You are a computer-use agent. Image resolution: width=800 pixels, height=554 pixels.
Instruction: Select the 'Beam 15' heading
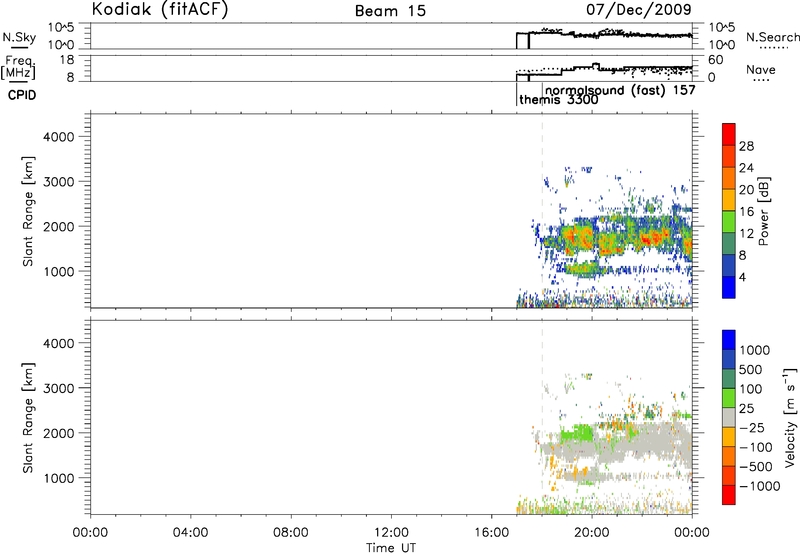click(390, 11)
